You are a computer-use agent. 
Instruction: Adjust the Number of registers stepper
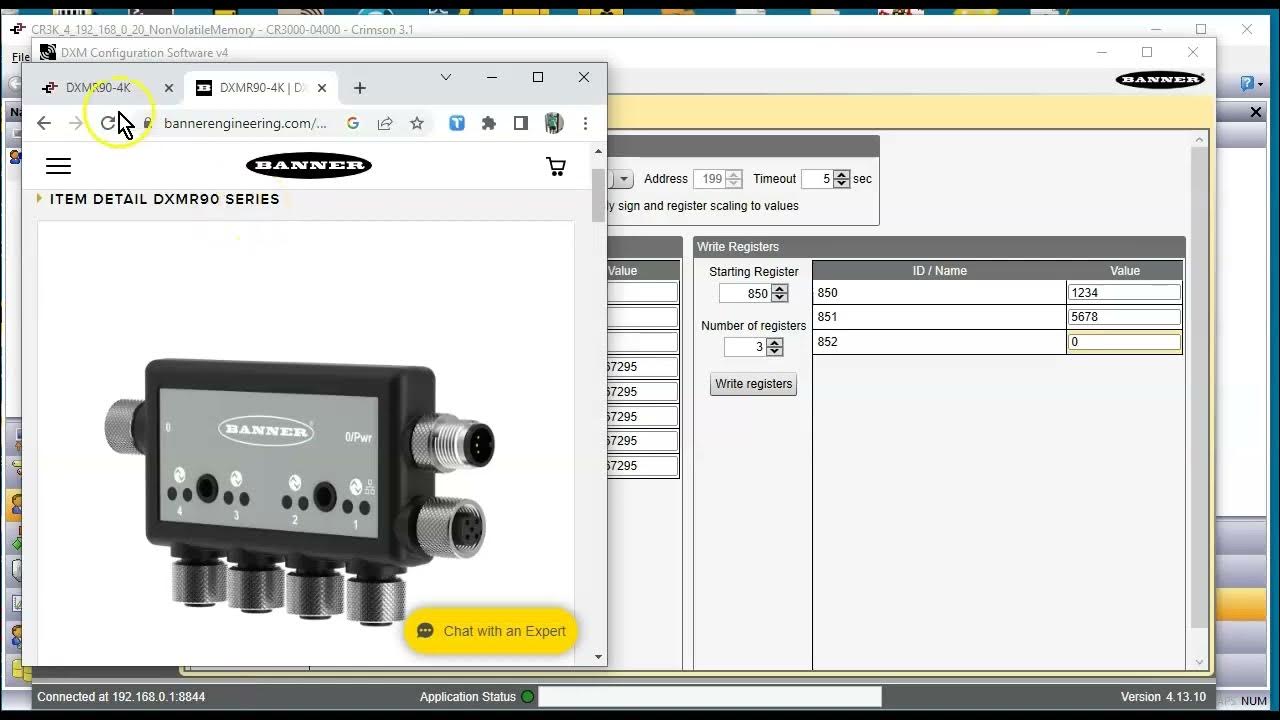[774, 347]
